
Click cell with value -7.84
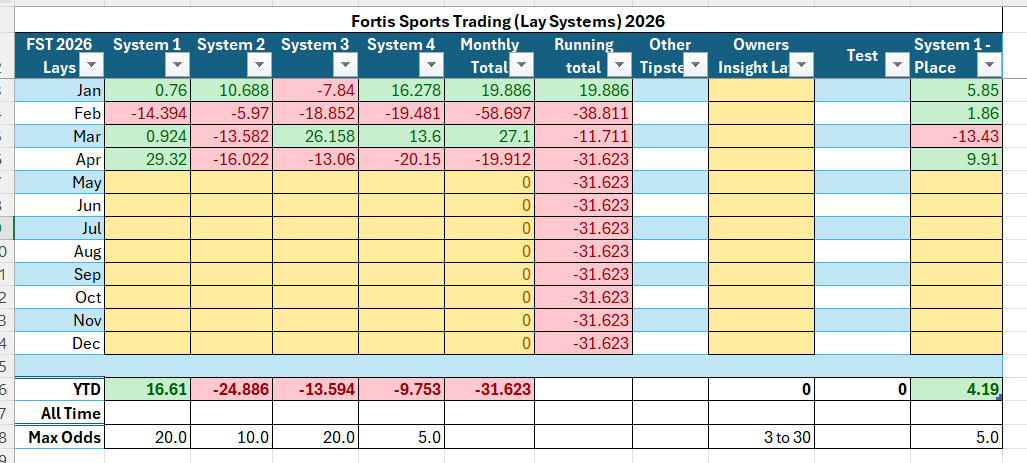[315, 90]
